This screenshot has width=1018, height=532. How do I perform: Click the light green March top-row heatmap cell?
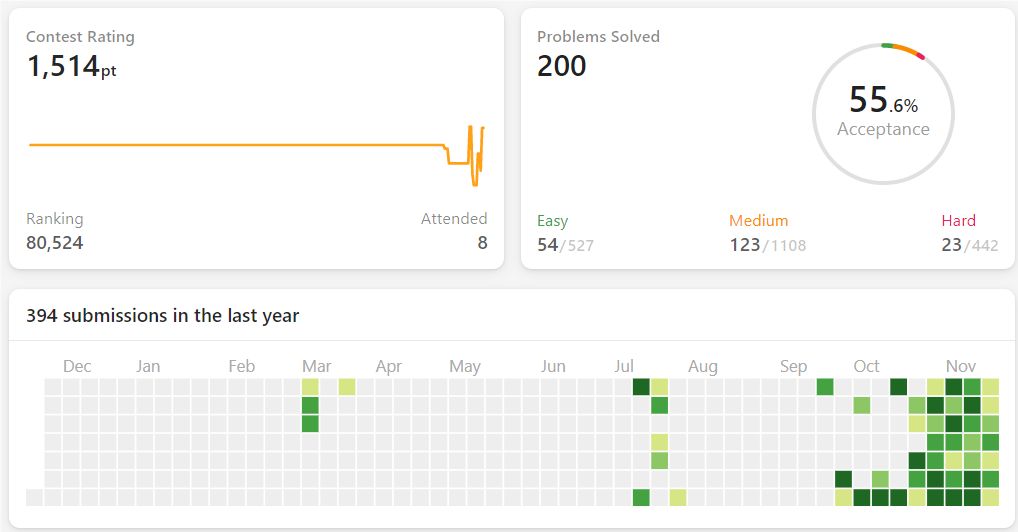tap(310, 387)
